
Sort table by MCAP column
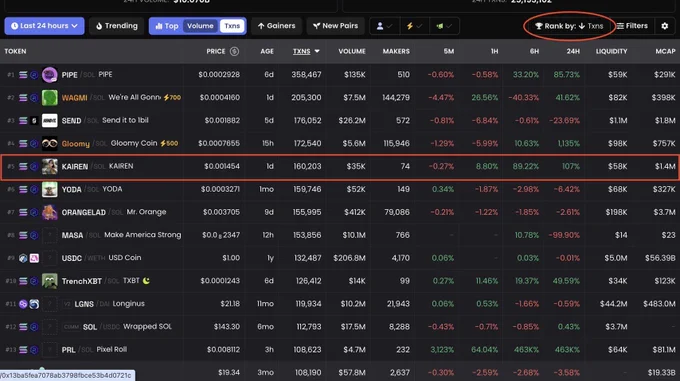(665, 52)
